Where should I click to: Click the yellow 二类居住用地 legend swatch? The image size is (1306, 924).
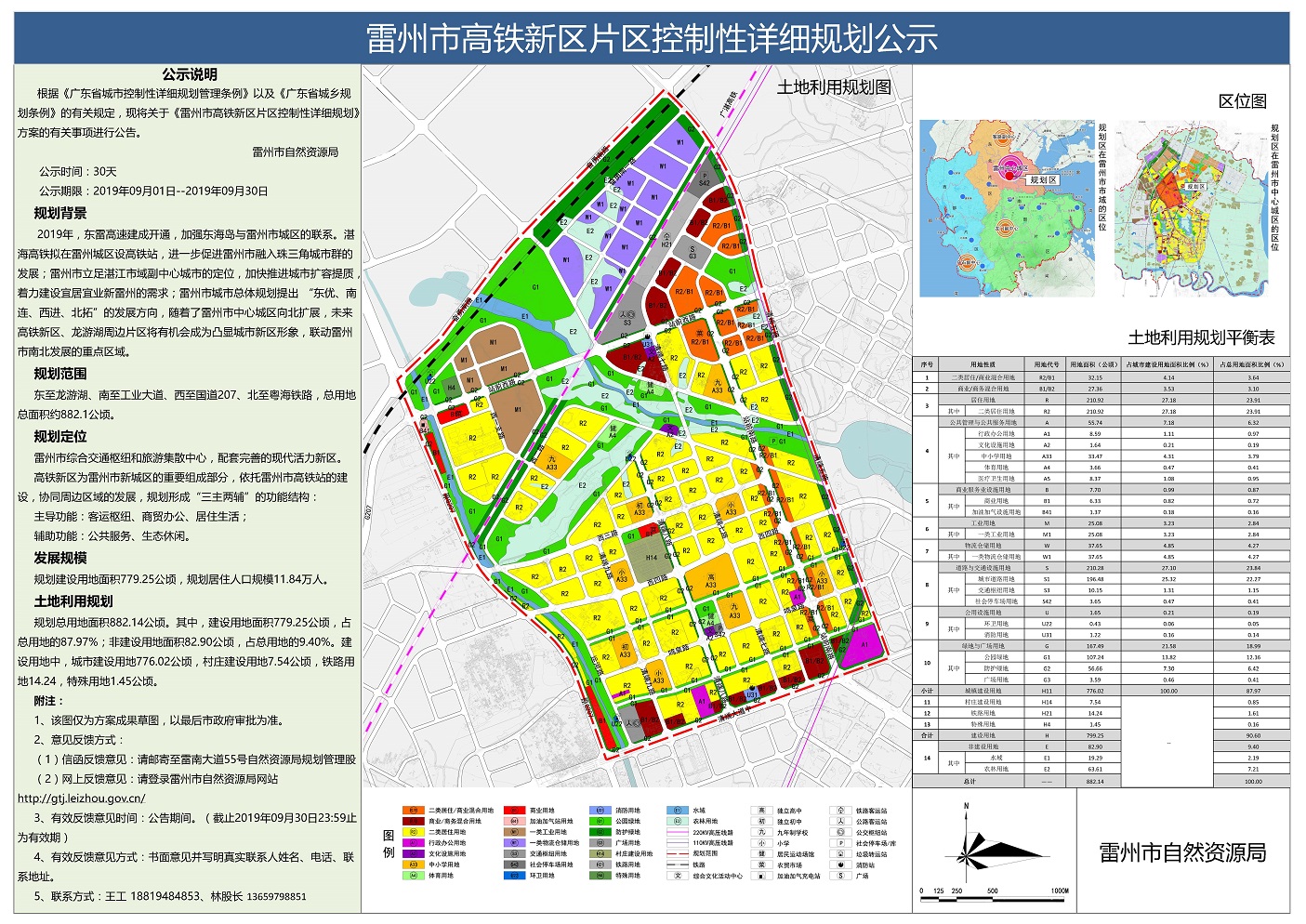(413, 832)
